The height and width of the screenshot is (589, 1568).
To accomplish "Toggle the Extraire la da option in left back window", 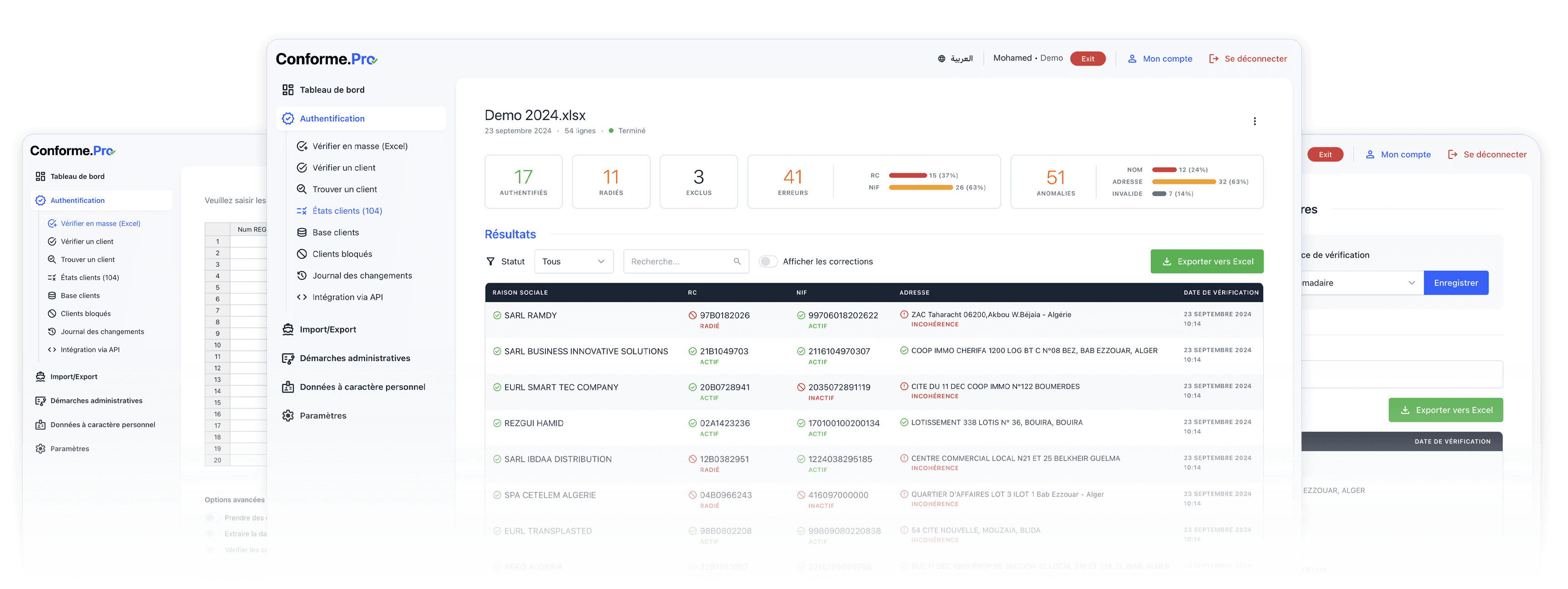I will (210, 534).
